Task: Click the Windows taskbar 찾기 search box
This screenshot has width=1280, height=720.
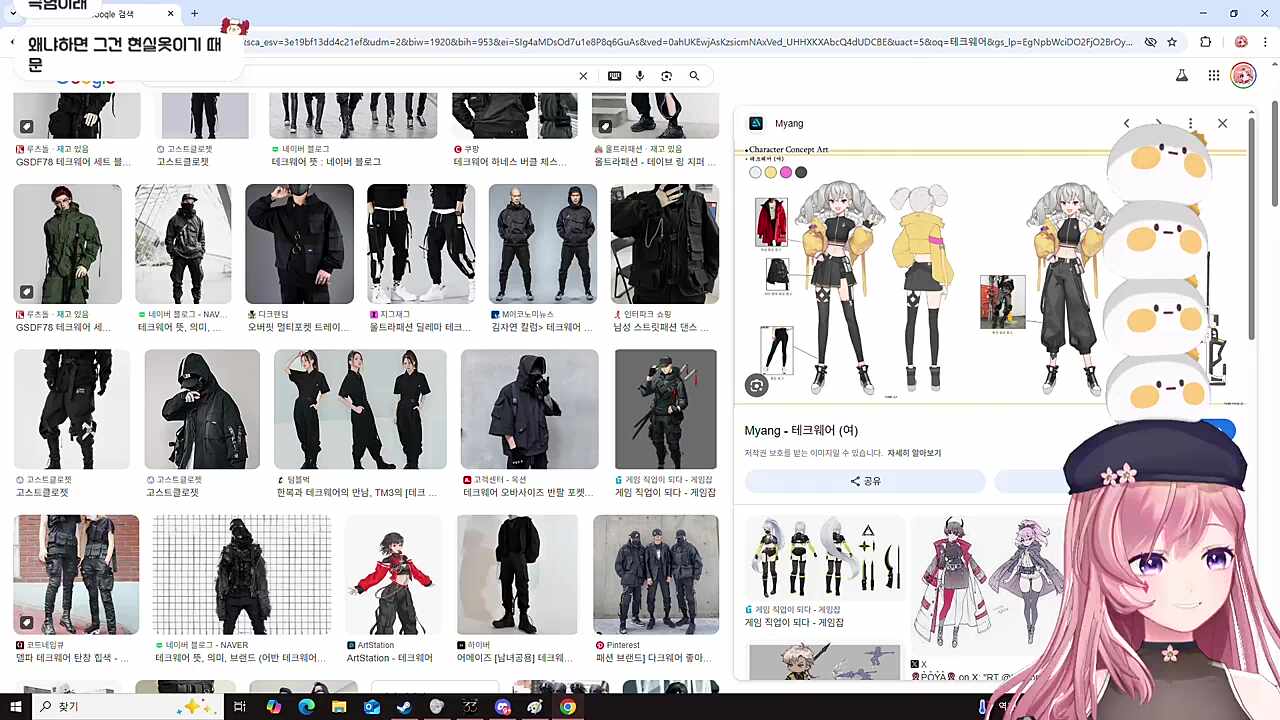Action: tap(130, 707)
